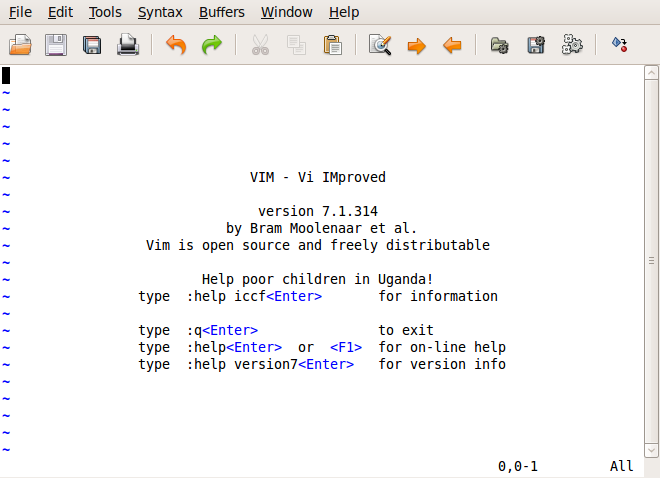Open the Window menu
The width and height of the screenshot is (660, 478).
[287, 12]
